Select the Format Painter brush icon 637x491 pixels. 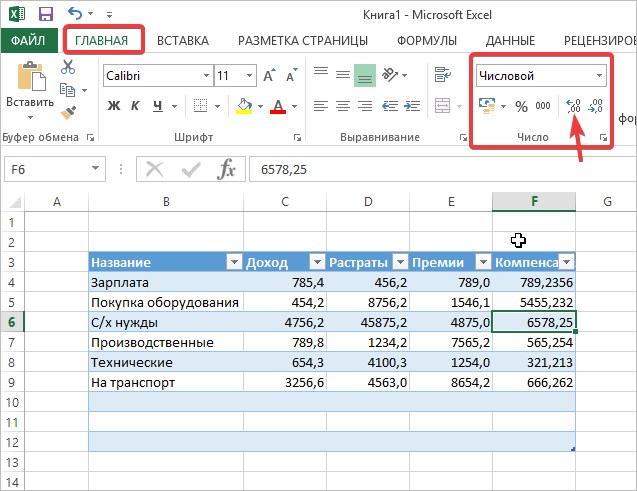[68, 112]
